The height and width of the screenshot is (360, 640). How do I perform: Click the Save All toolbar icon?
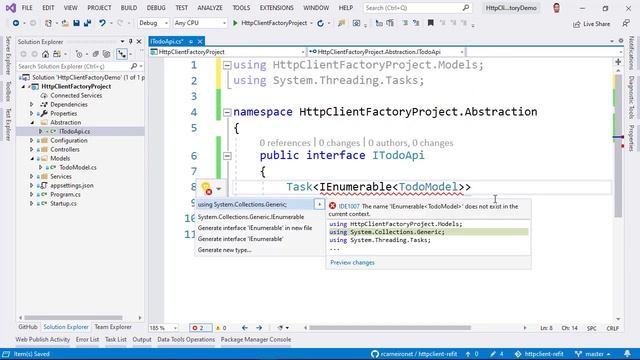87,23
